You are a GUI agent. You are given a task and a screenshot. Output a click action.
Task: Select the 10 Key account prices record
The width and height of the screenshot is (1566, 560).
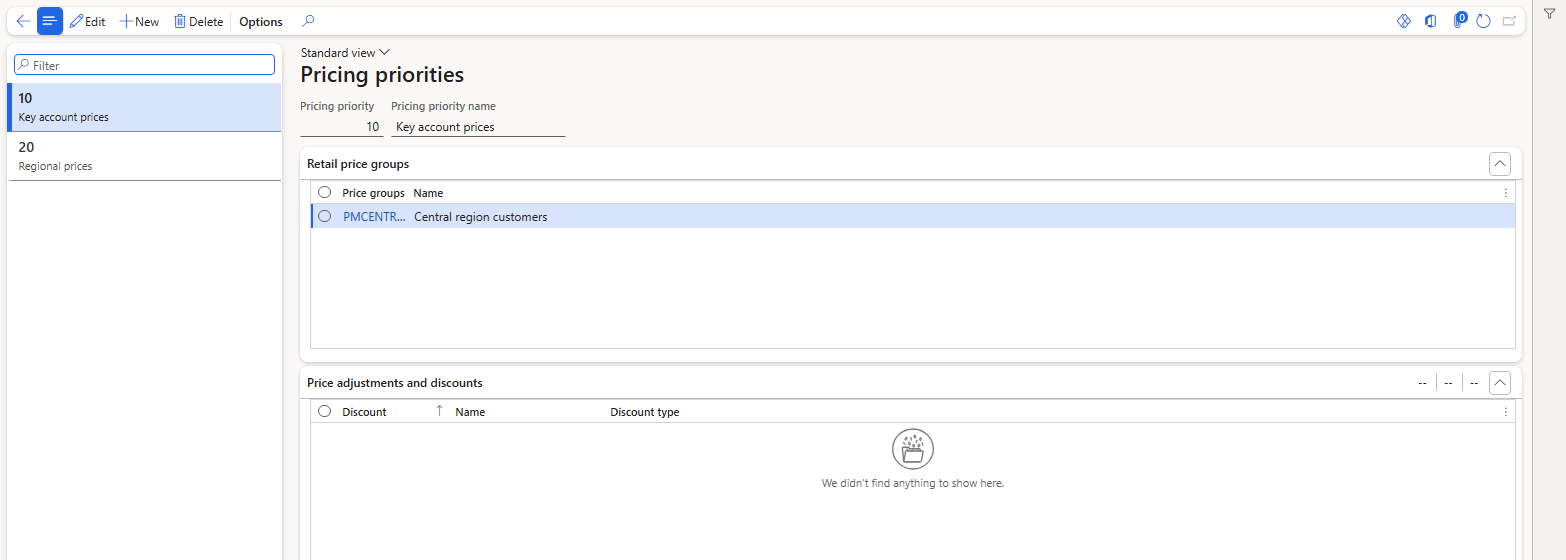pyautogui.click(x=144, y=107)
